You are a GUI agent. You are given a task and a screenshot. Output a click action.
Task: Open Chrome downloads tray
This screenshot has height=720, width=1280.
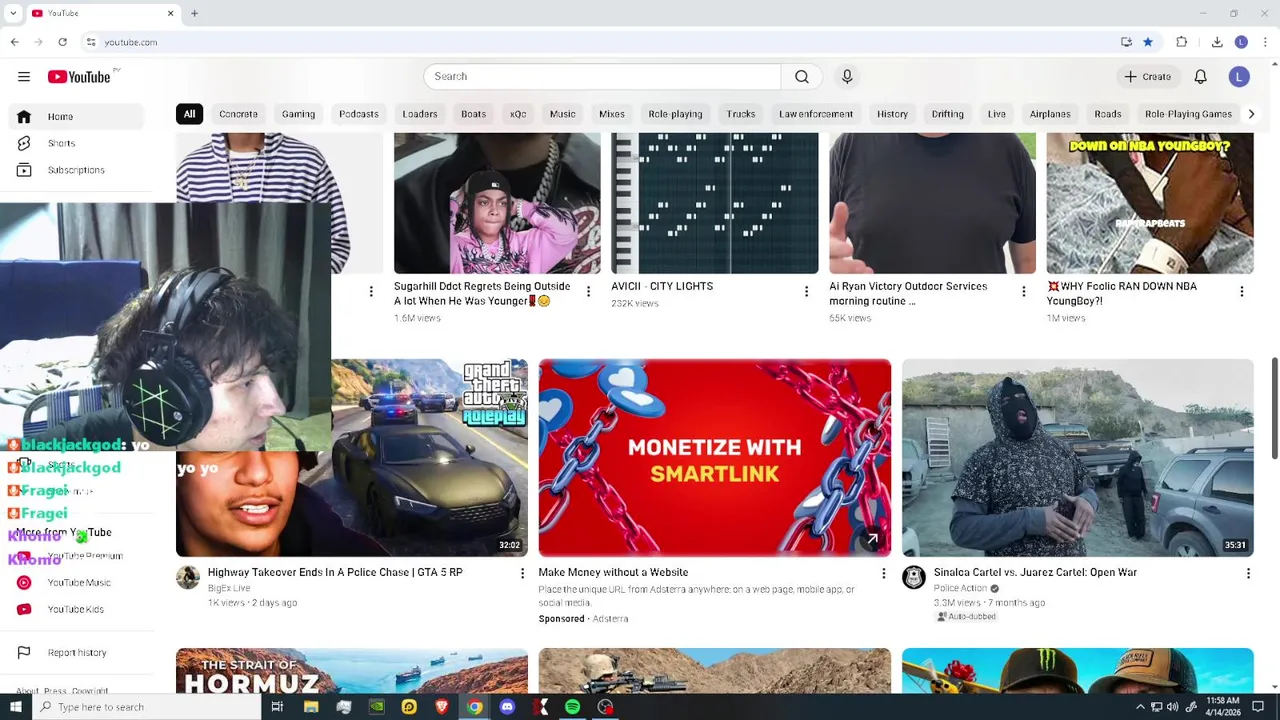point(1217,42)
